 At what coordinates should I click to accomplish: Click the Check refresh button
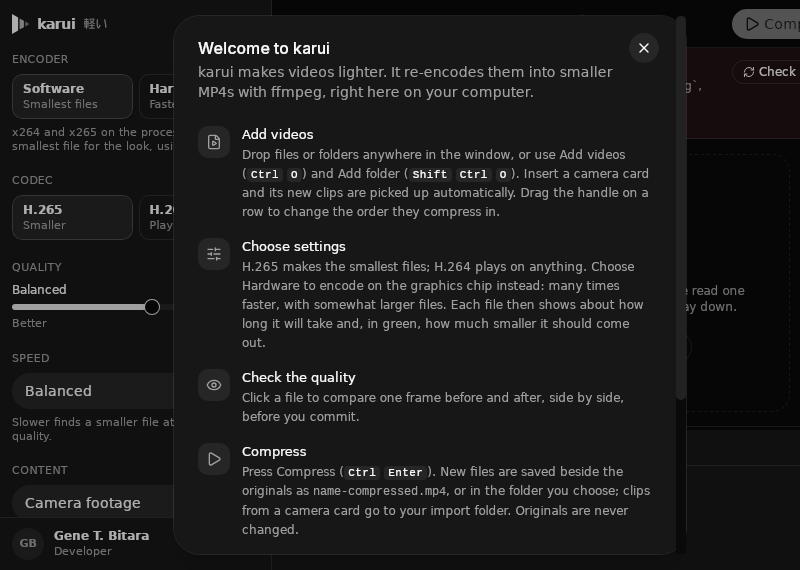coord(766,72)
